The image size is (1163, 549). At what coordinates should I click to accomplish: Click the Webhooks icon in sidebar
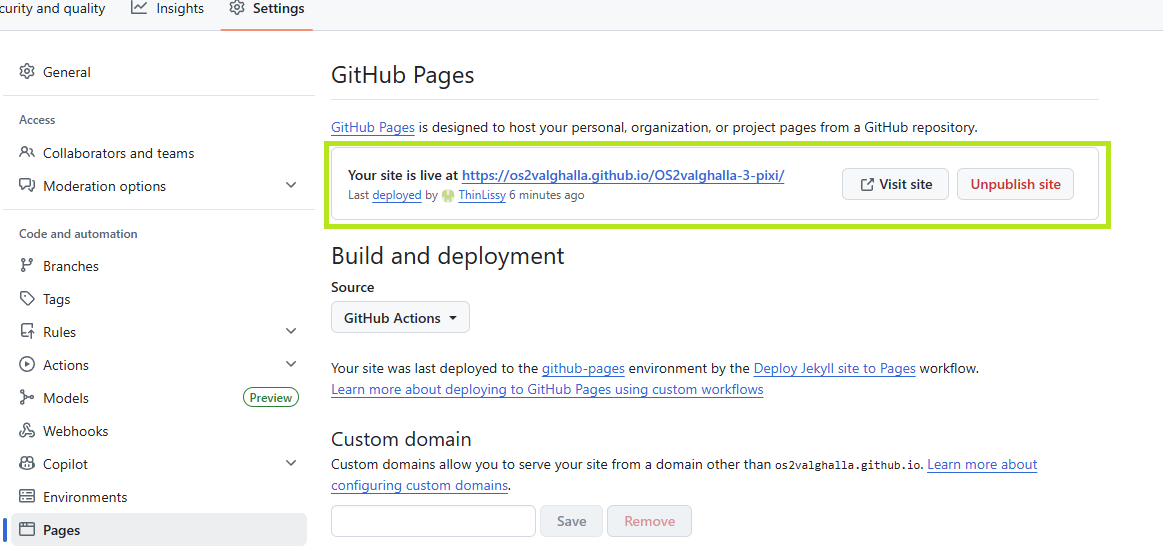pos(27,431)
